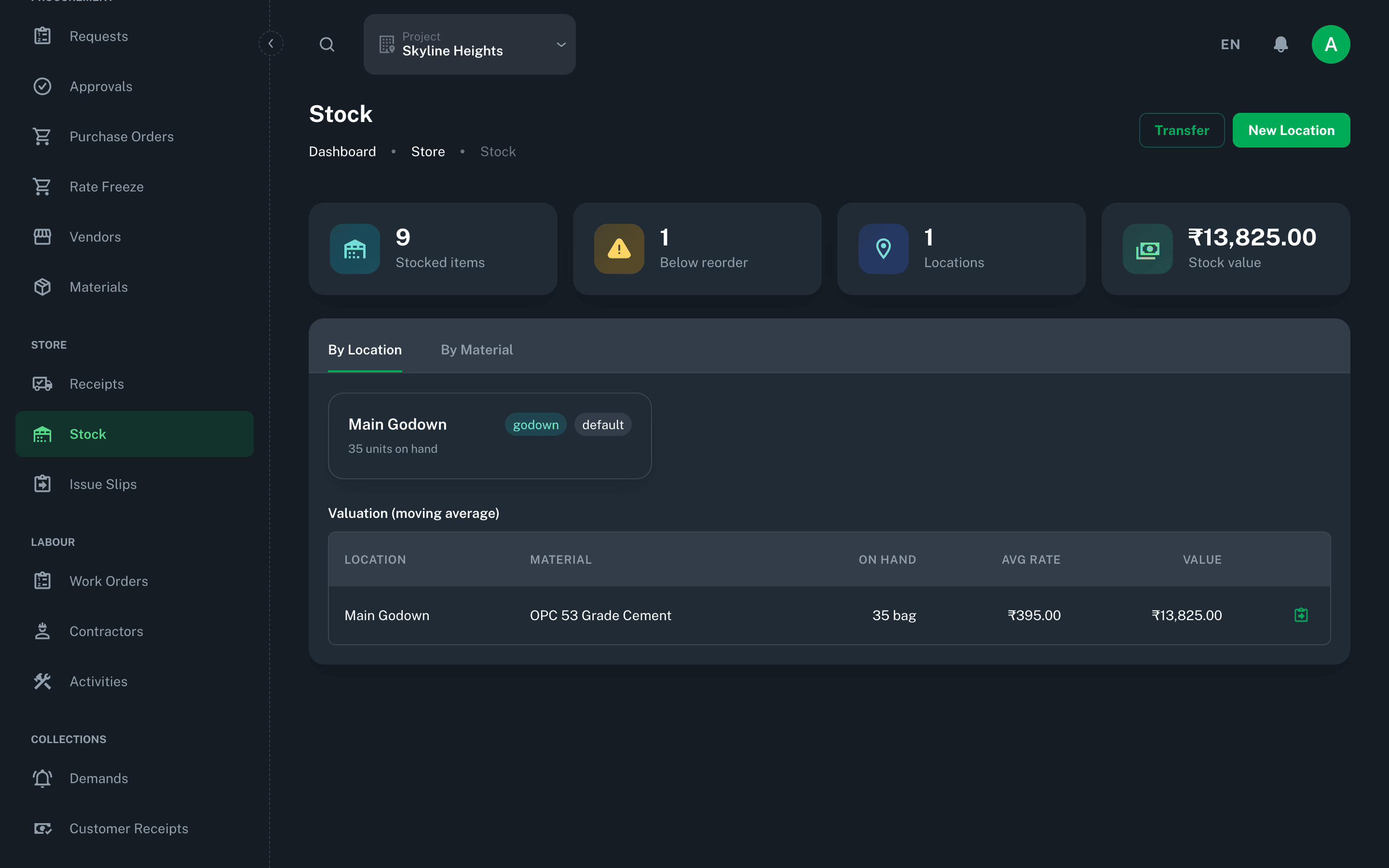Click the ₹13,825.00 Stock value figure

coord(1252,237)
